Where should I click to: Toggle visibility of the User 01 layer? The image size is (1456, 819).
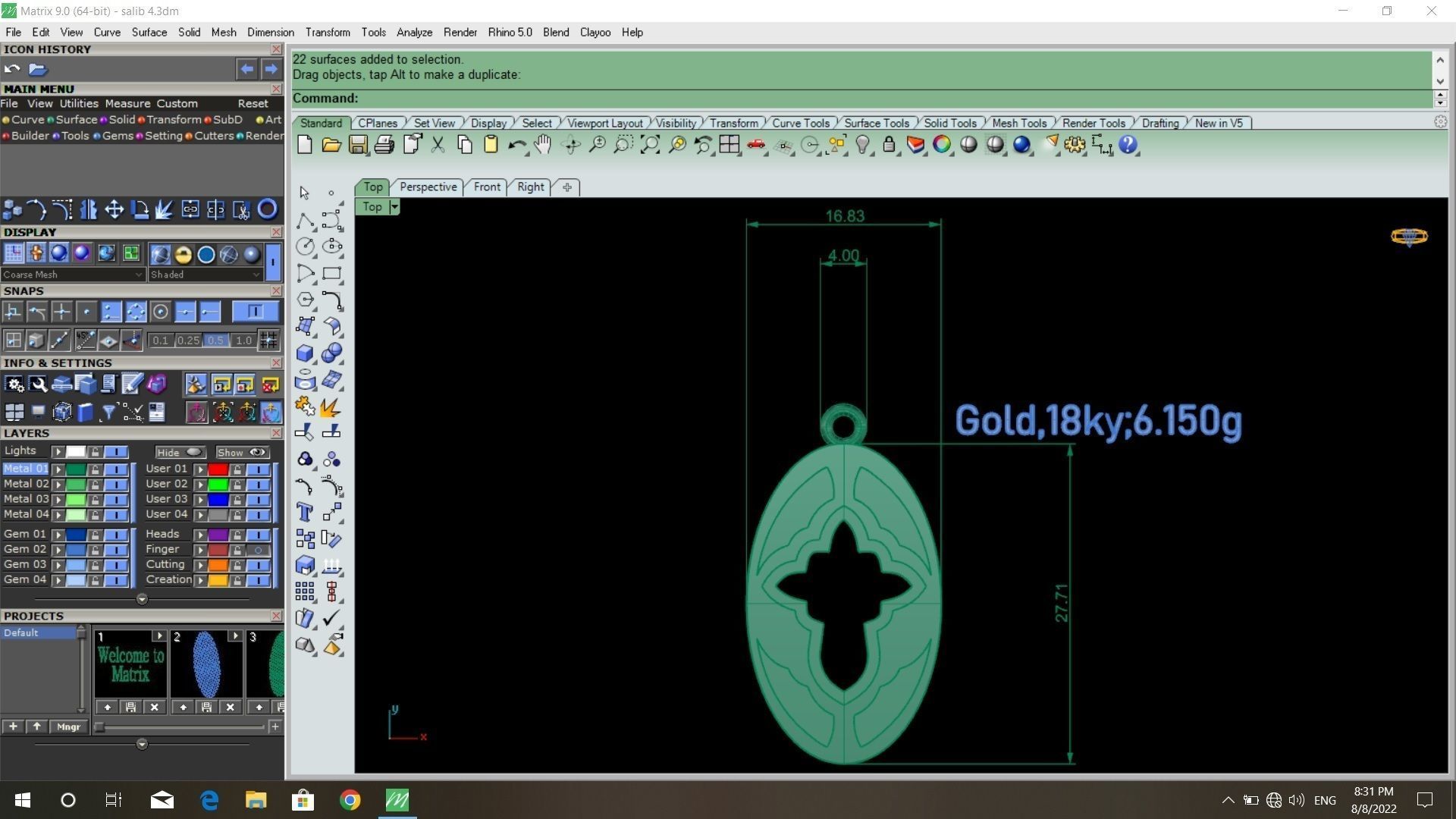click(x=258, y=469)
